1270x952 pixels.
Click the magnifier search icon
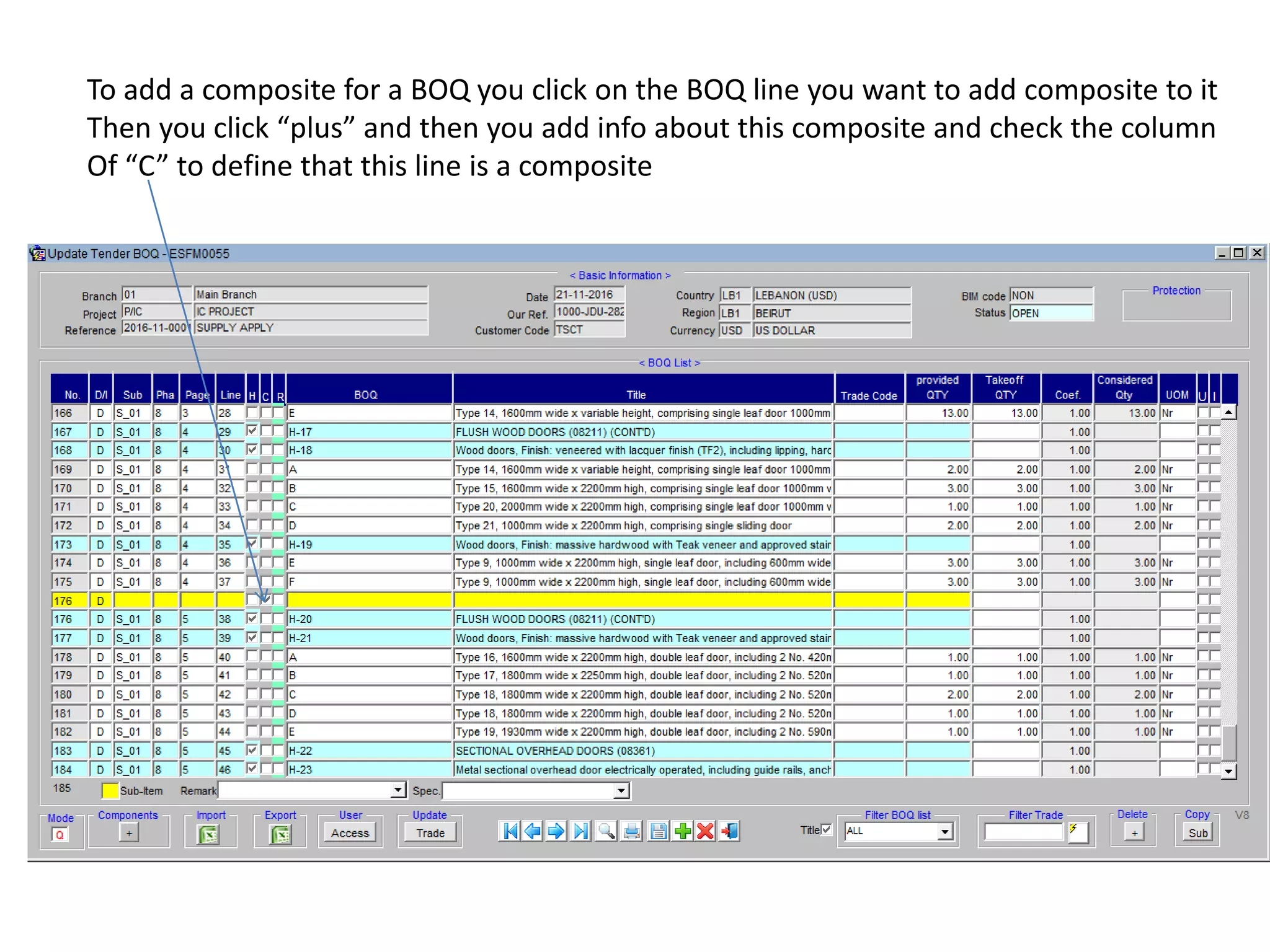[606, 831]
